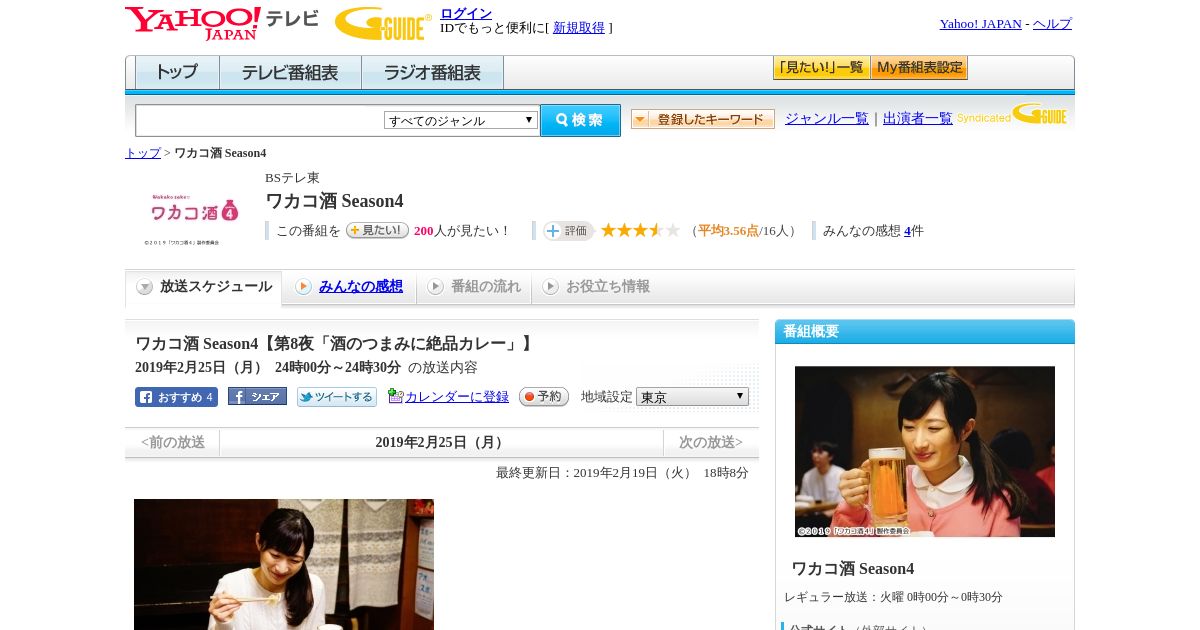Click the 2019年2月25日（月） date bar label
The height and width of the screenshot is (630, 1200).
441,442
